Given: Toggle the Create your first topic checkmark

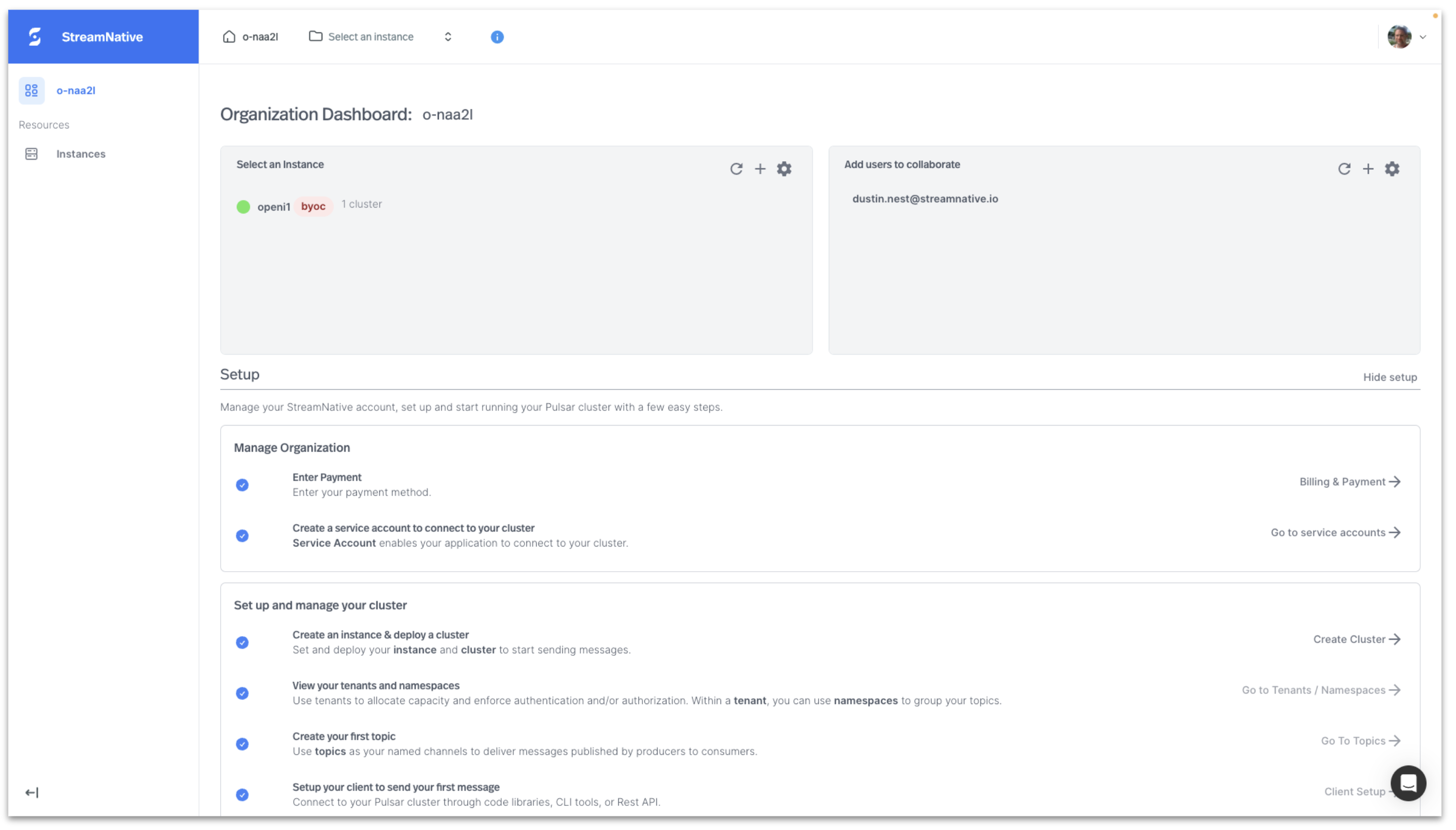Looking at the screenshot, I should pyautogui.click(x=242, y=744).
